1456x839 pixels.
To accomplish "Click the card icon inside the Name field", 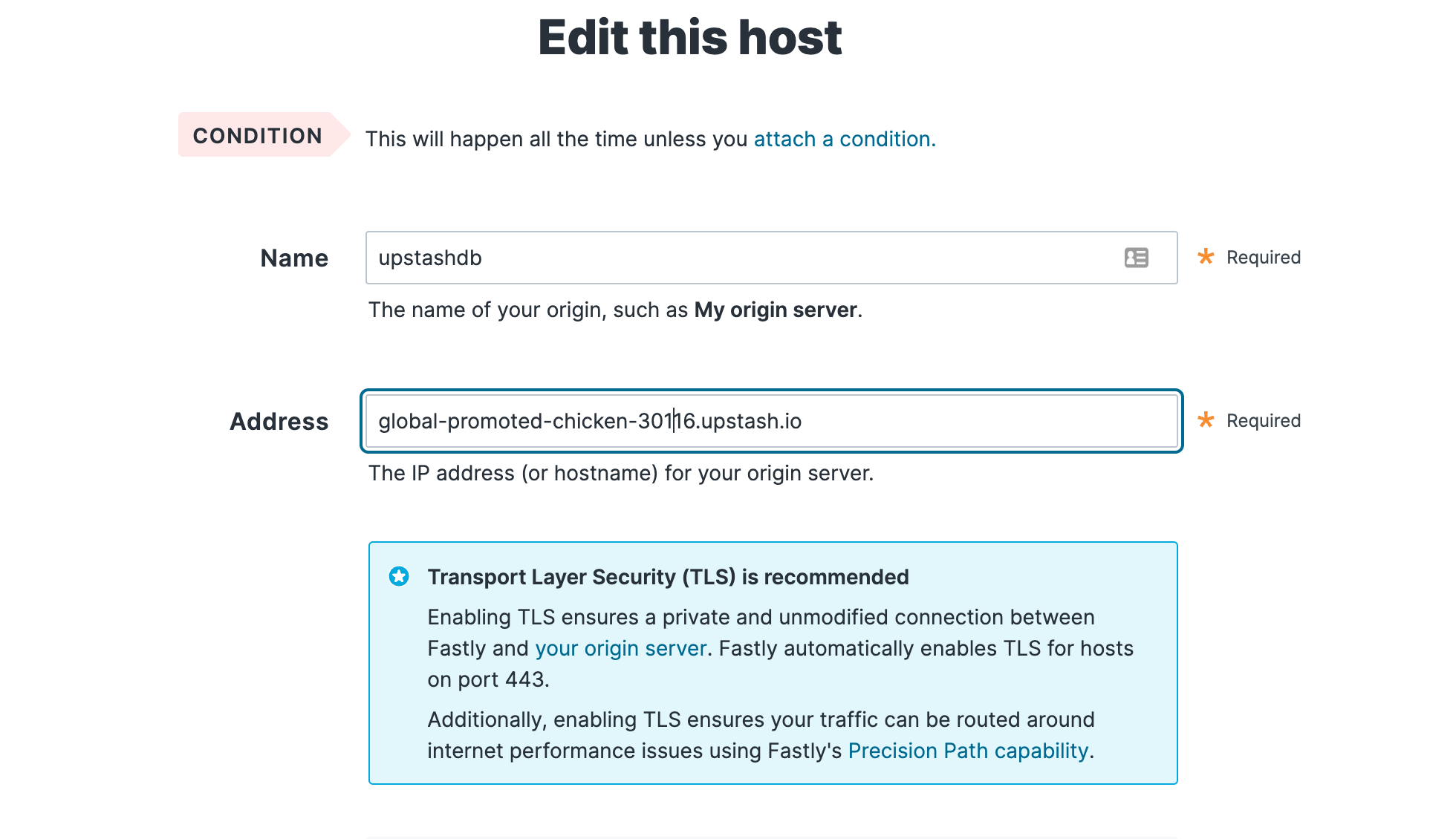I will (1136, 258).
